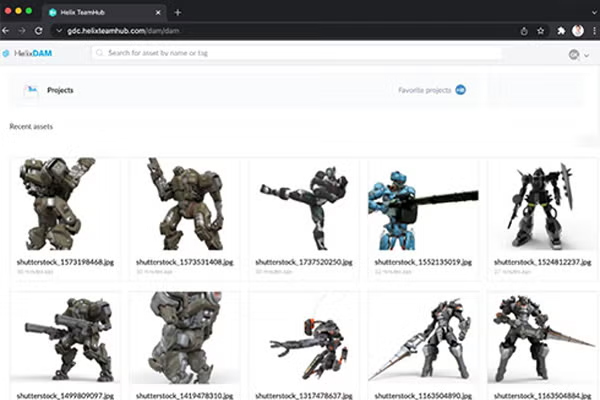Click file name shutterstock_1737520250.jpg

coord(304,262)
